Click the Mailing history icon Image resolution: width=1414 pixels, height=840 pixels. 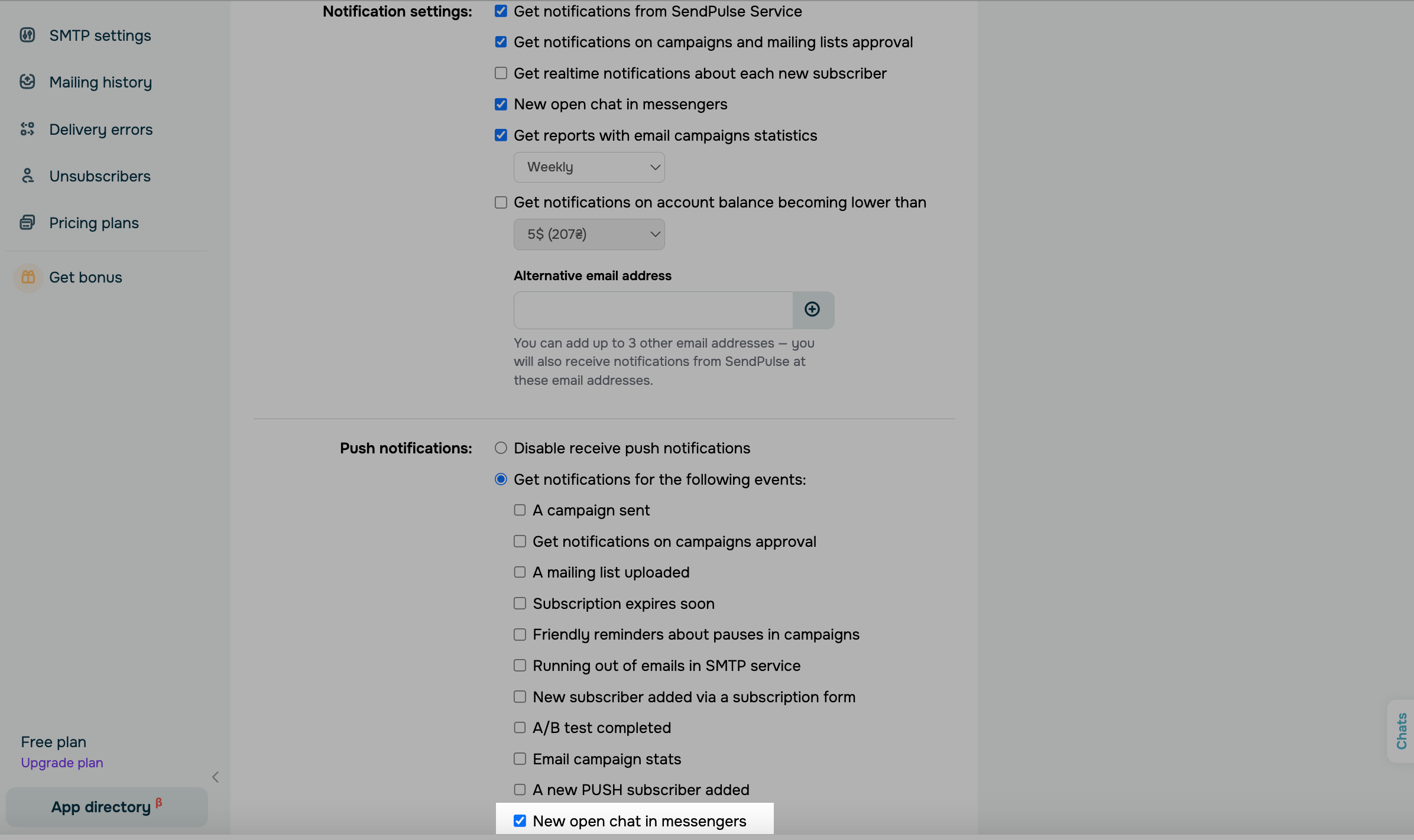point(27,82)
